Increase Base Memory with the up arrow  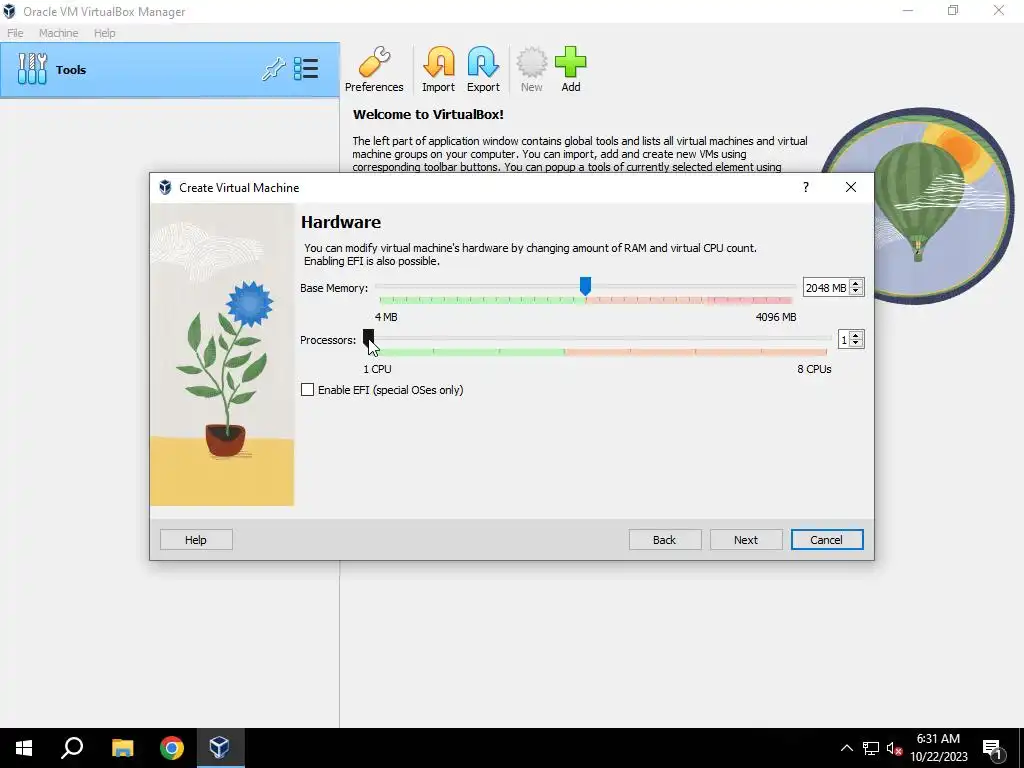[x=856, y=283]
